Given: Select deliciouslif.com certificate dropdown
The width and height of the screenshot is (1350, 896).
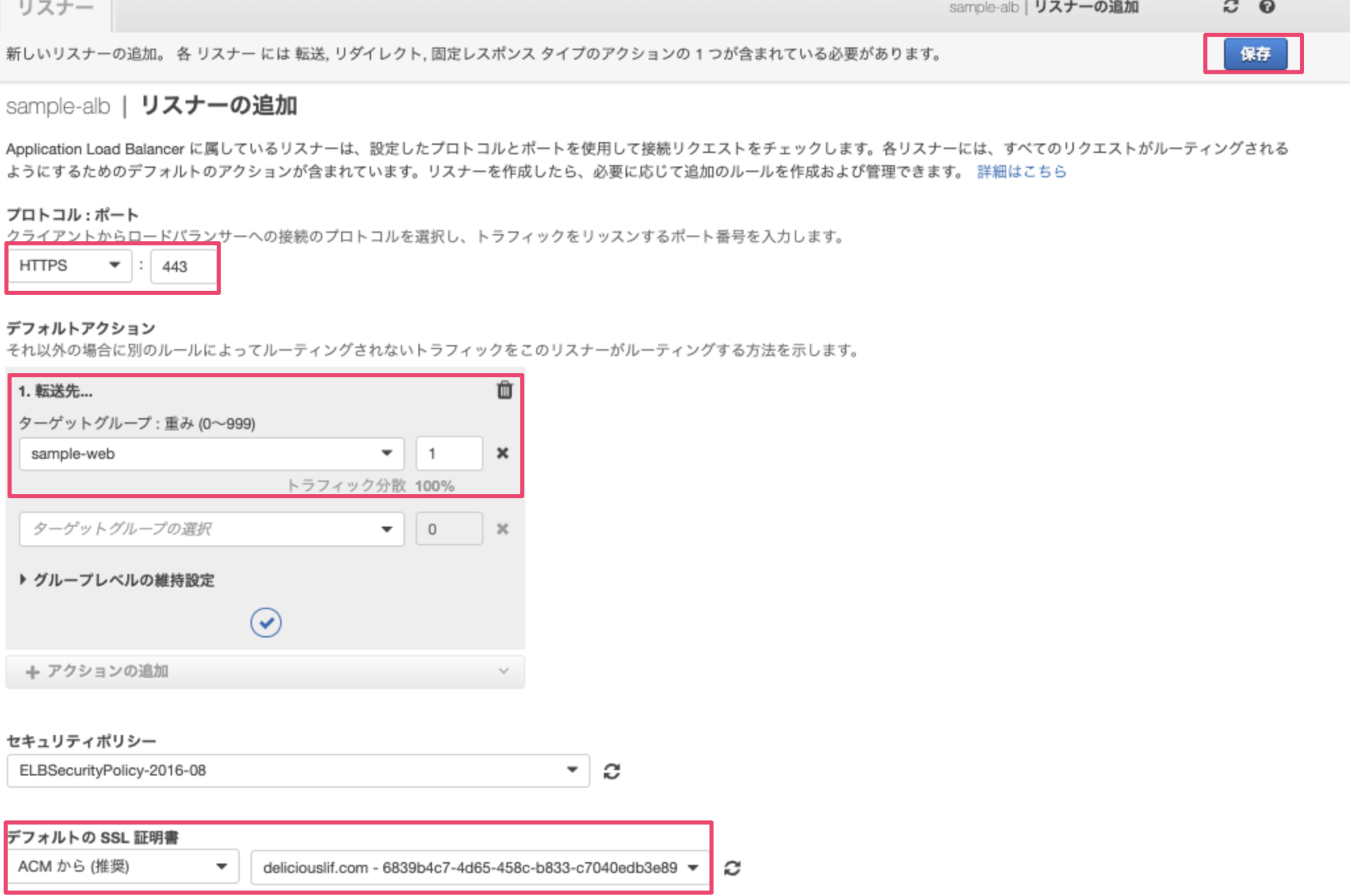Looking at the screenshot, I should tap(479, 868).
